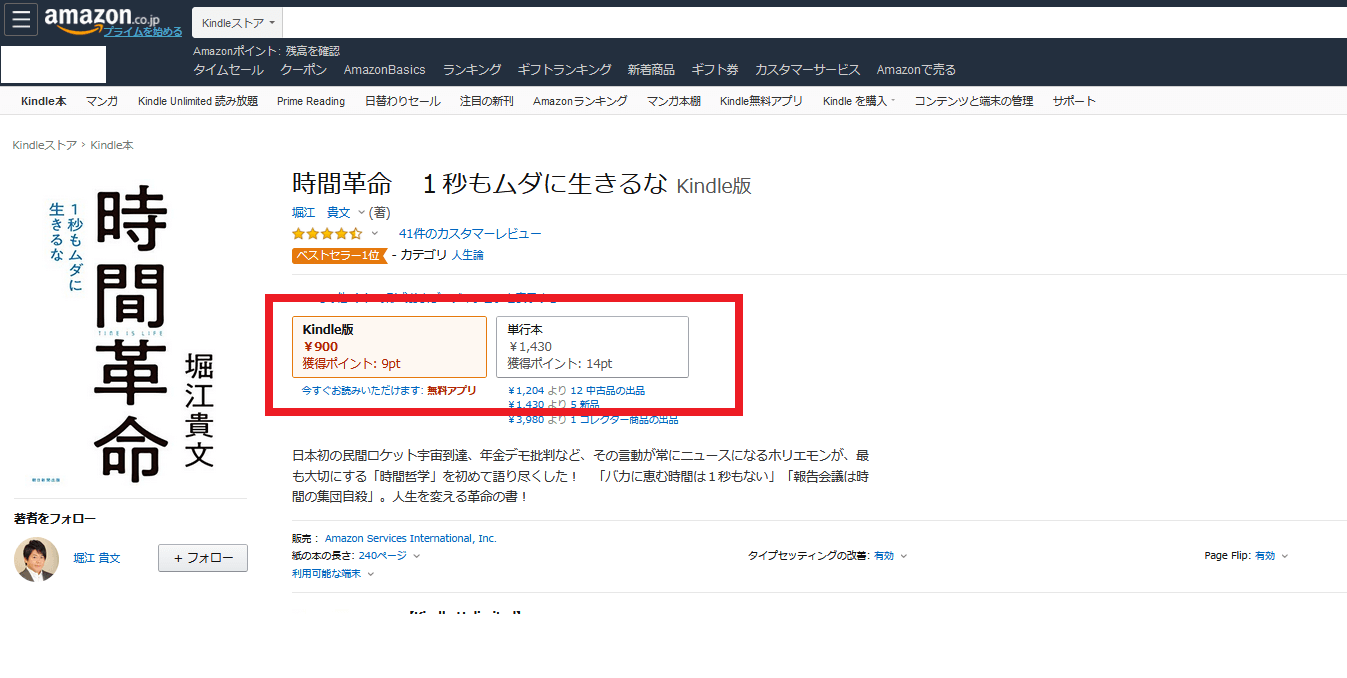This screenshot has height=678, width=1347.
Task: Open the Amazonランキング tab
Action: [580, 101]
